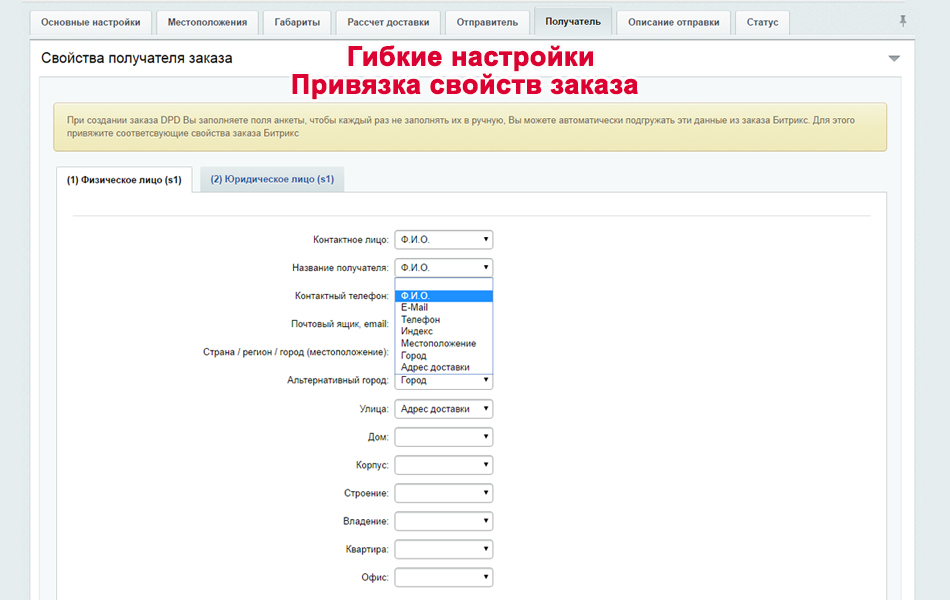Viewport: 950px width, 600px height.
Task: Open the Квартира dropdown
Action: (x=443, y=549)
